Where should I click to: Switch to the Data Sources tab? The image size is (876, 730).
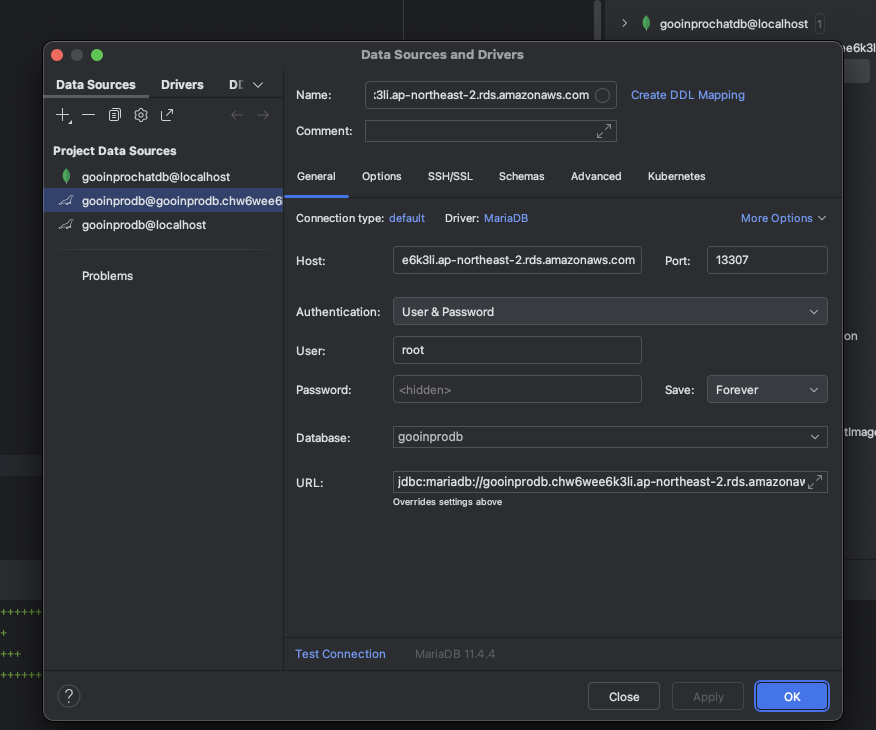96,85
